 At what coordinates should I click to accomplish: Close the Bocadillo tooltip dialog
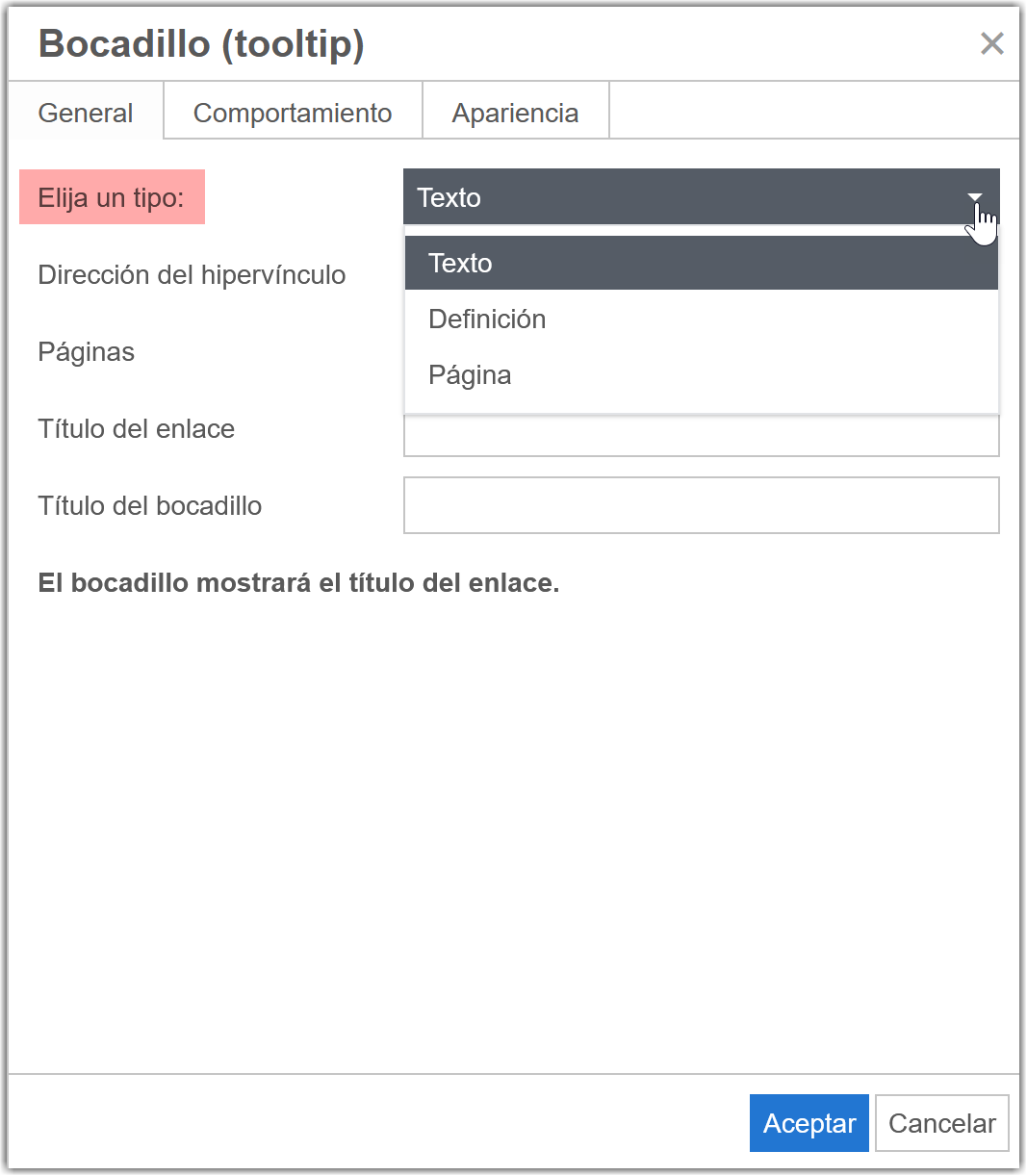pyautogui.click(x=991, y=44)
